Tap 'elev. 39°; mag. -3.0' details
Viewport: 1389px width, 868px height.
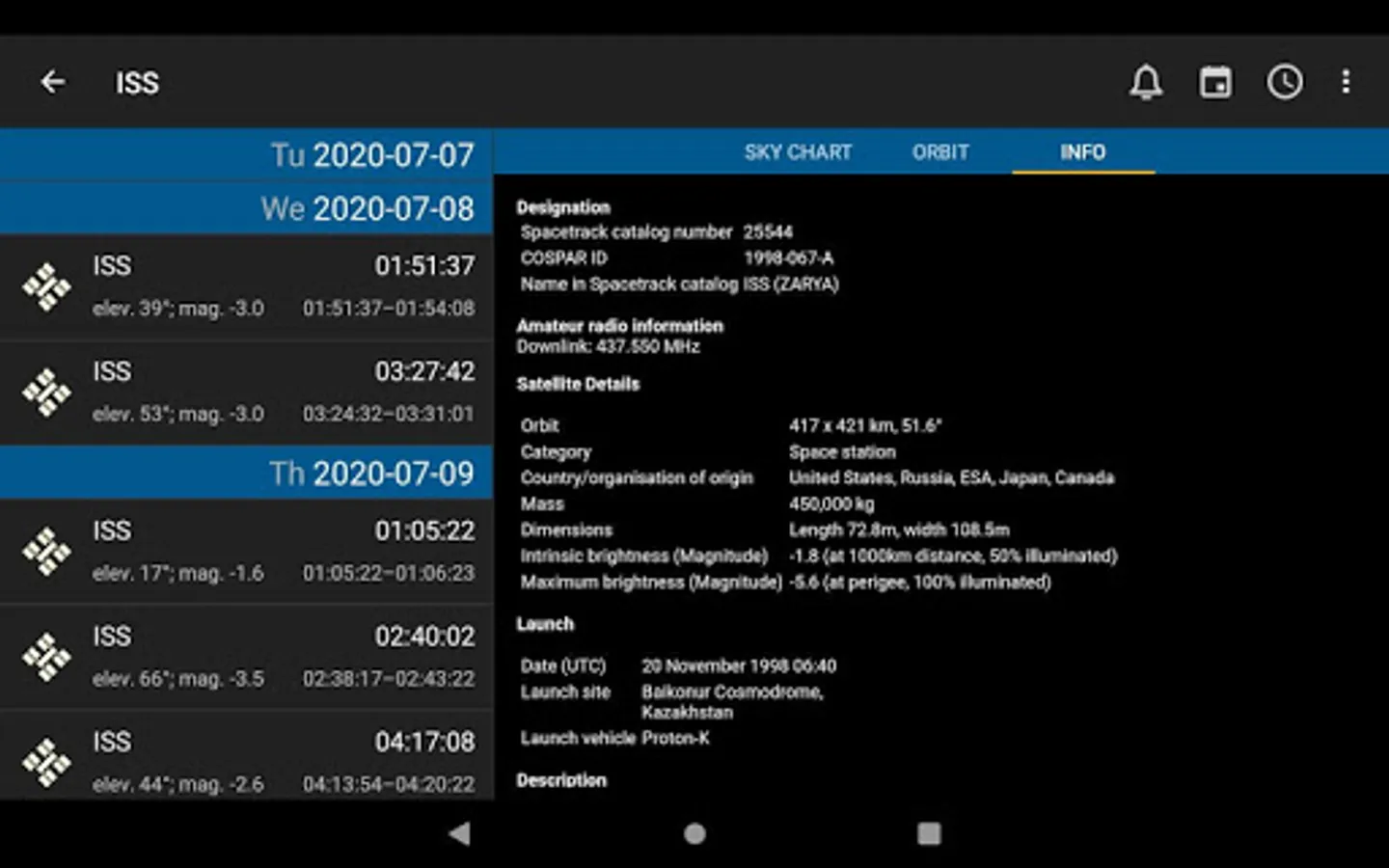coord(178,309)
